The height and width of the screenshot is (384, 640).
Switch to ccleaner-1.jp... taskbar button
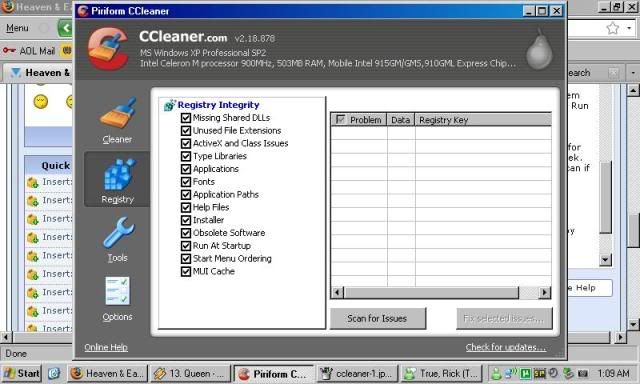click(358, 373)
